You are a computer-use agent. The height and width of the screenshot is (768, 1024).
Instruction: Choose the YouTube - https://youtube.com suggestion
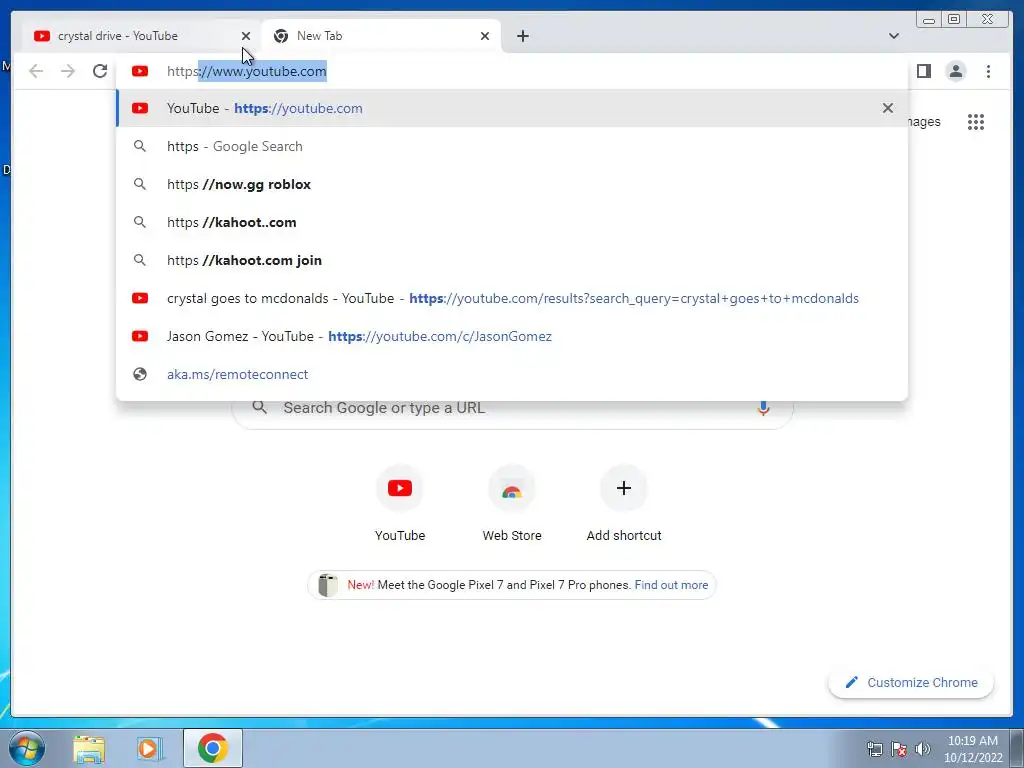[x=512, y=108]
